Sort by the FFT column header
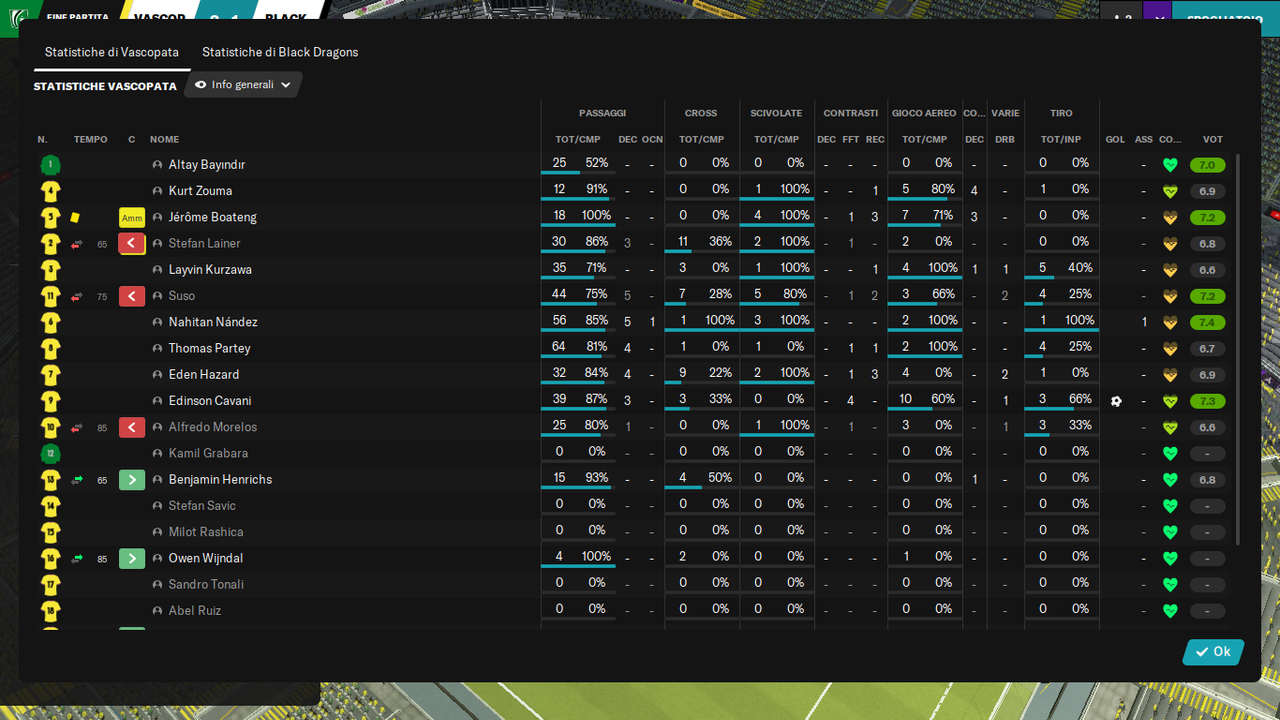The height and width of the screenshot is (720, 1280). [851, 139]
